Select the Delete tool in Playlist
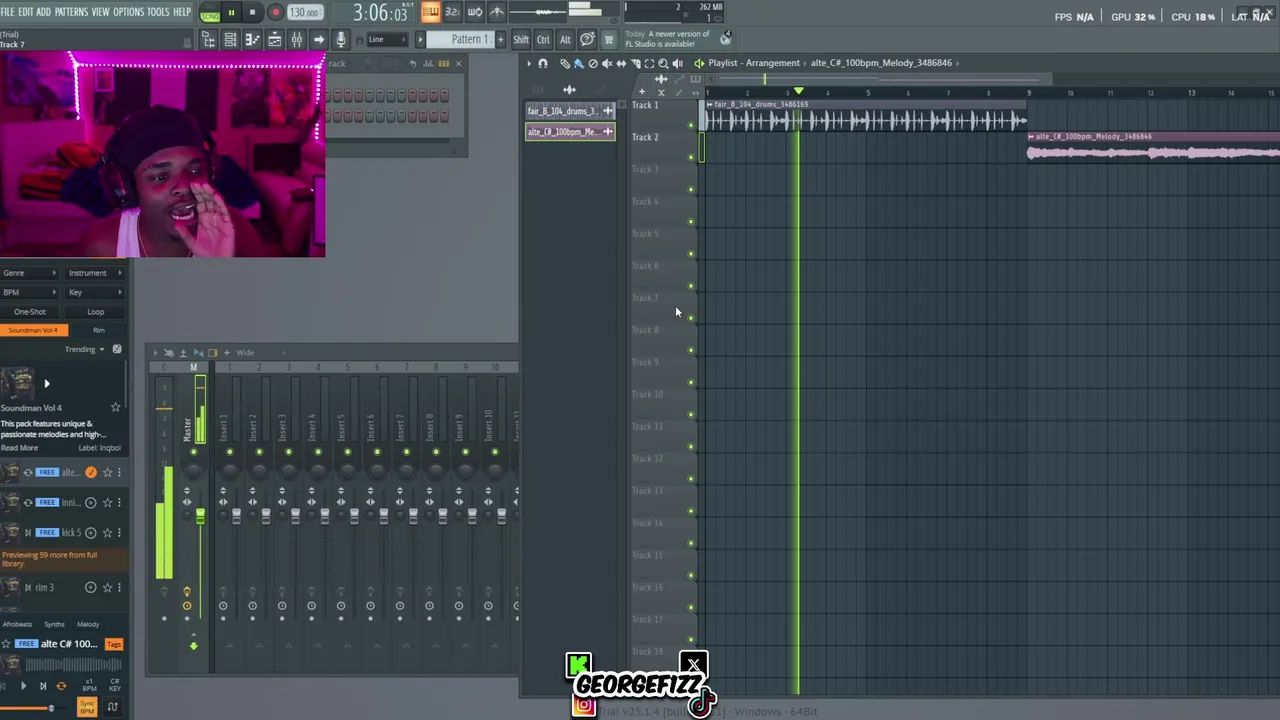This screenshot has height=720, width=1280. pyautogui.click(x=592, y=63)
